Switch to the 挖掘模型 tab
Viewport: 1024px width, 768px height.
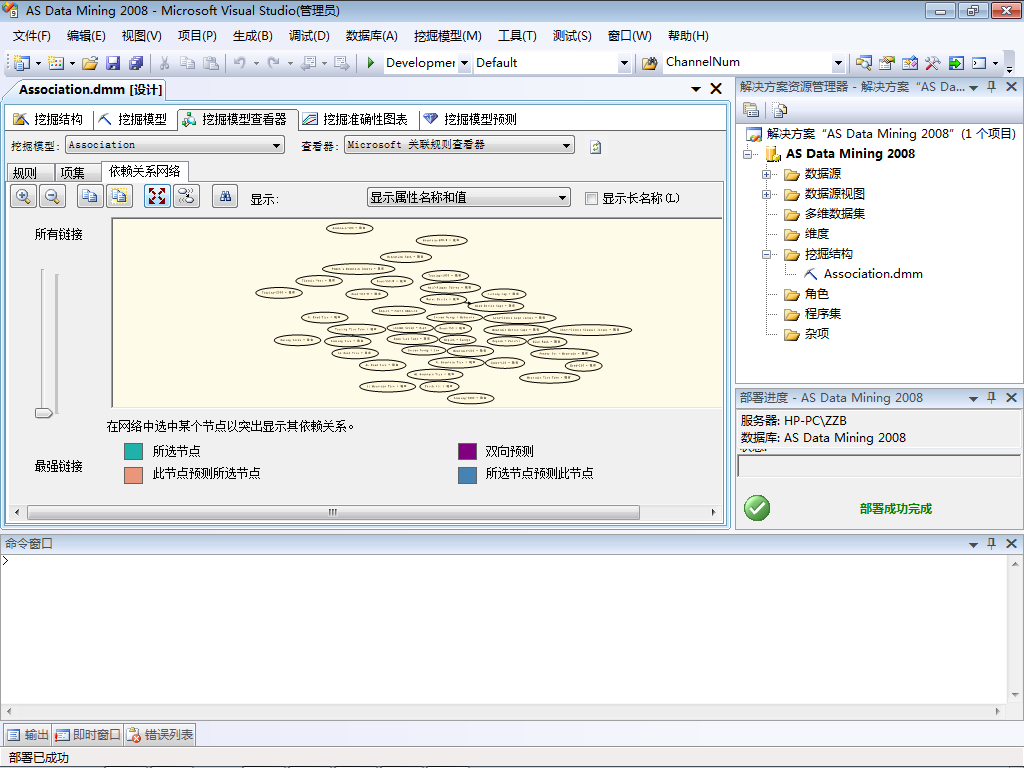[x=134, y=119]
